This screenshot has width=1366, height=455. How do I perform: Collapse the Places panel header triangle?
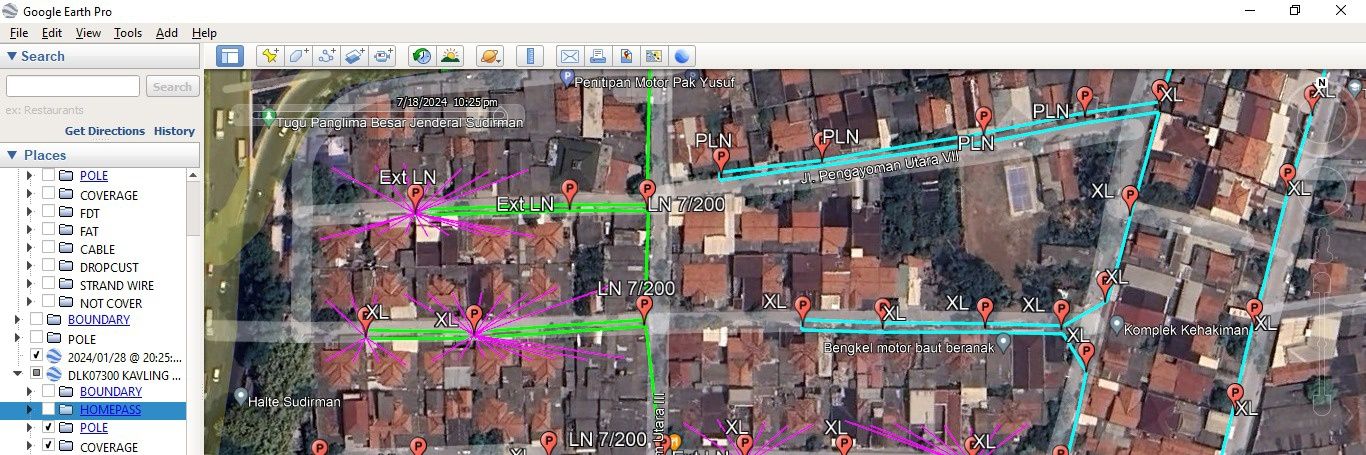pos(12,155)
